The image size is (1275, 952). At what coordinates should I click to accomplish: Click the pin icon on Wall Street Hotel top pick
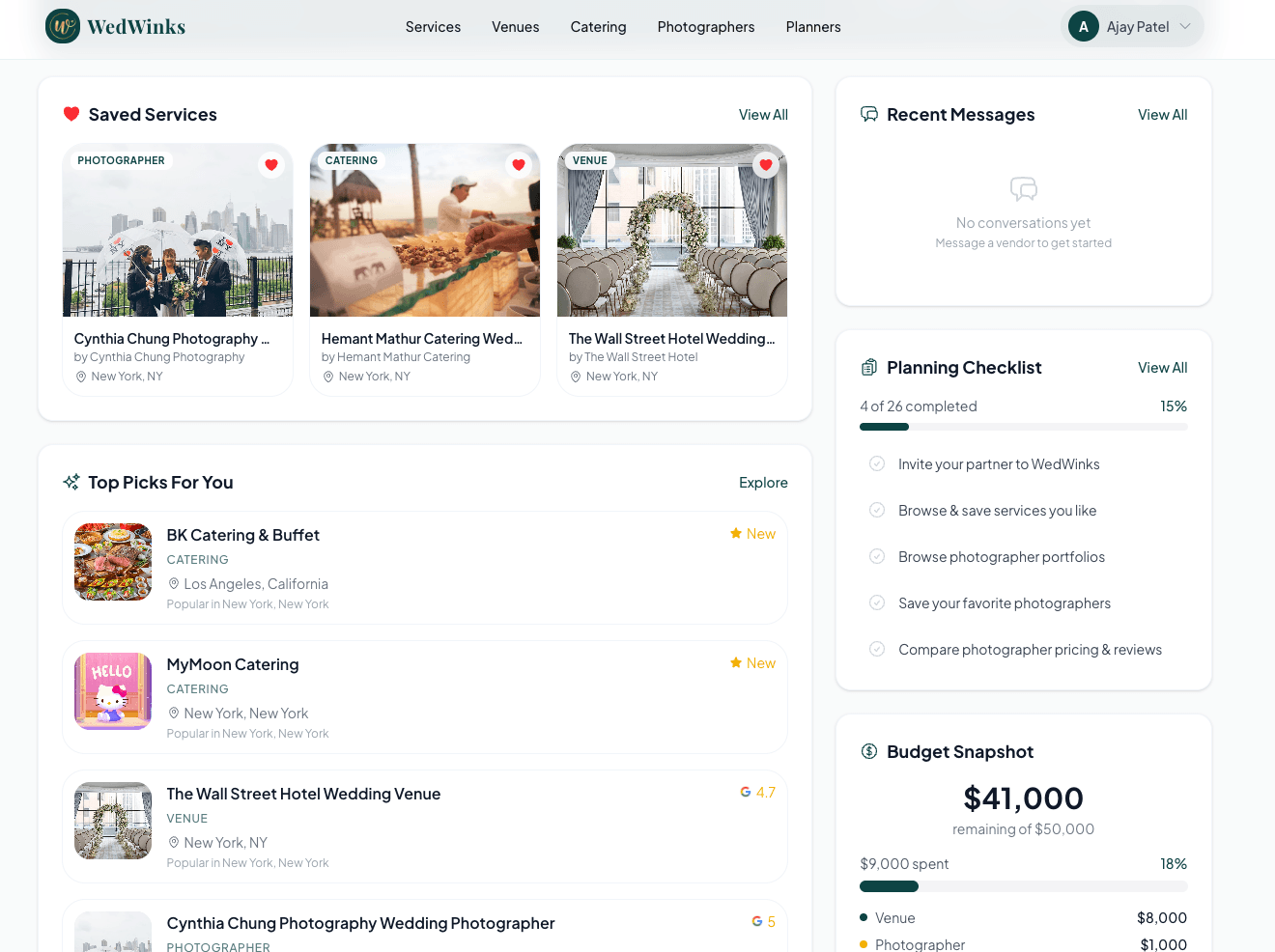(174, 843)
